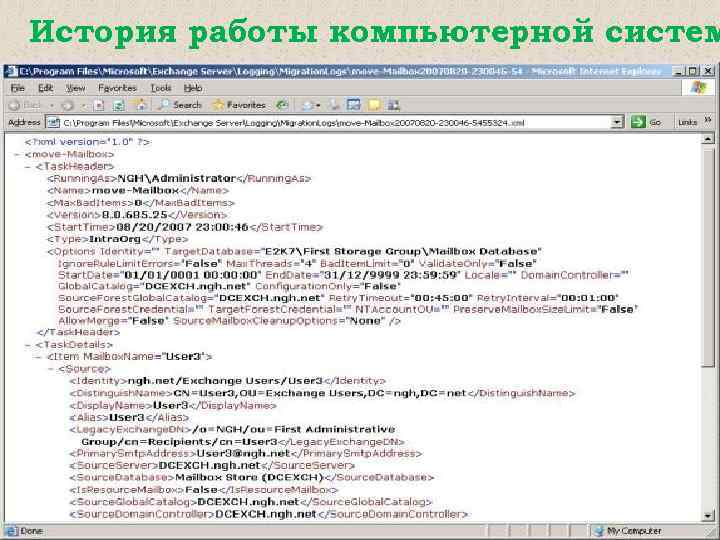Screen dimensions: 720x540
Task: Click the Identity ngh.net/Exchange Users/User3 line
Action: point(227,381)
